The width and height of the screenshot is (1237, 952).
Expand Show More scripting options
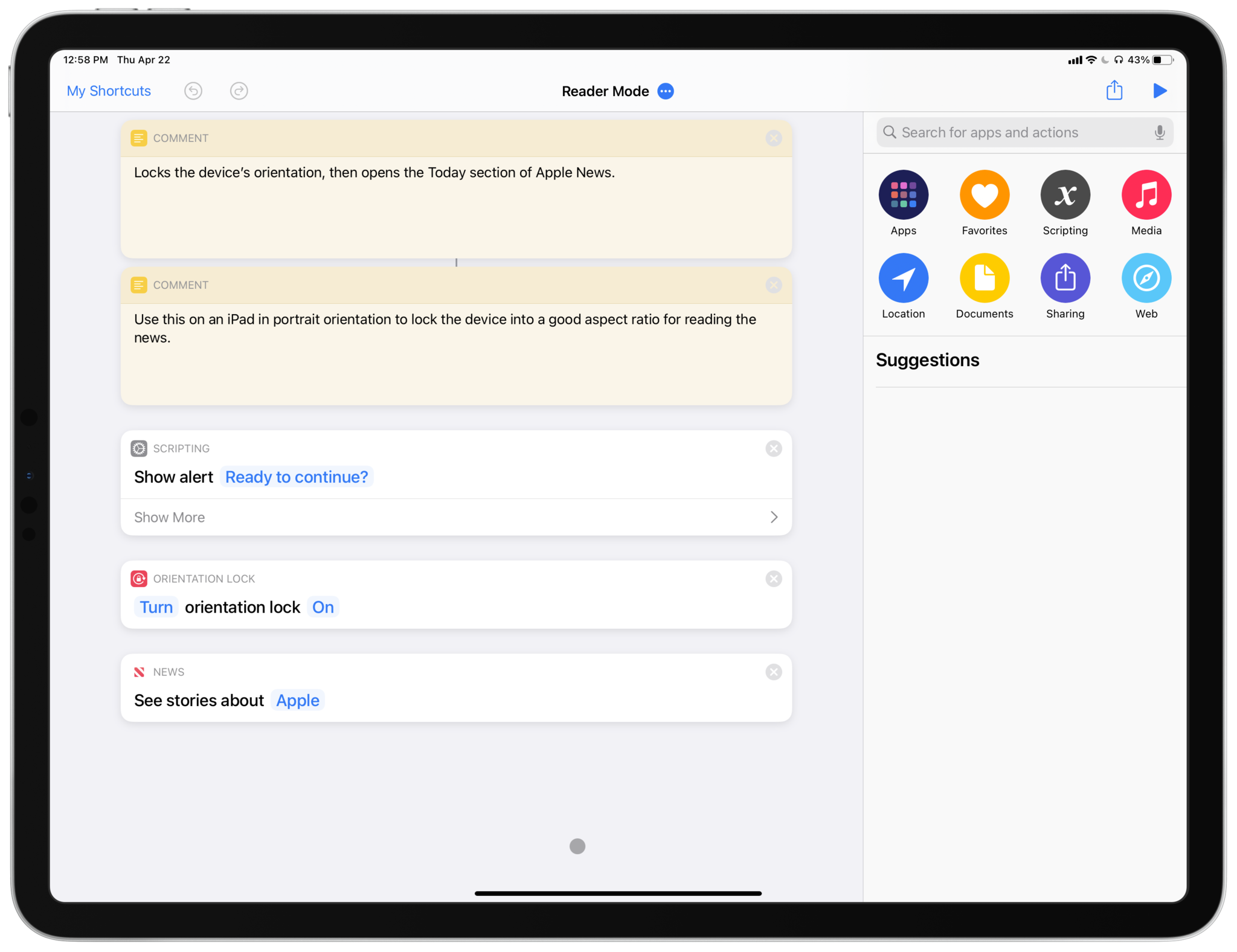point(456,517)
